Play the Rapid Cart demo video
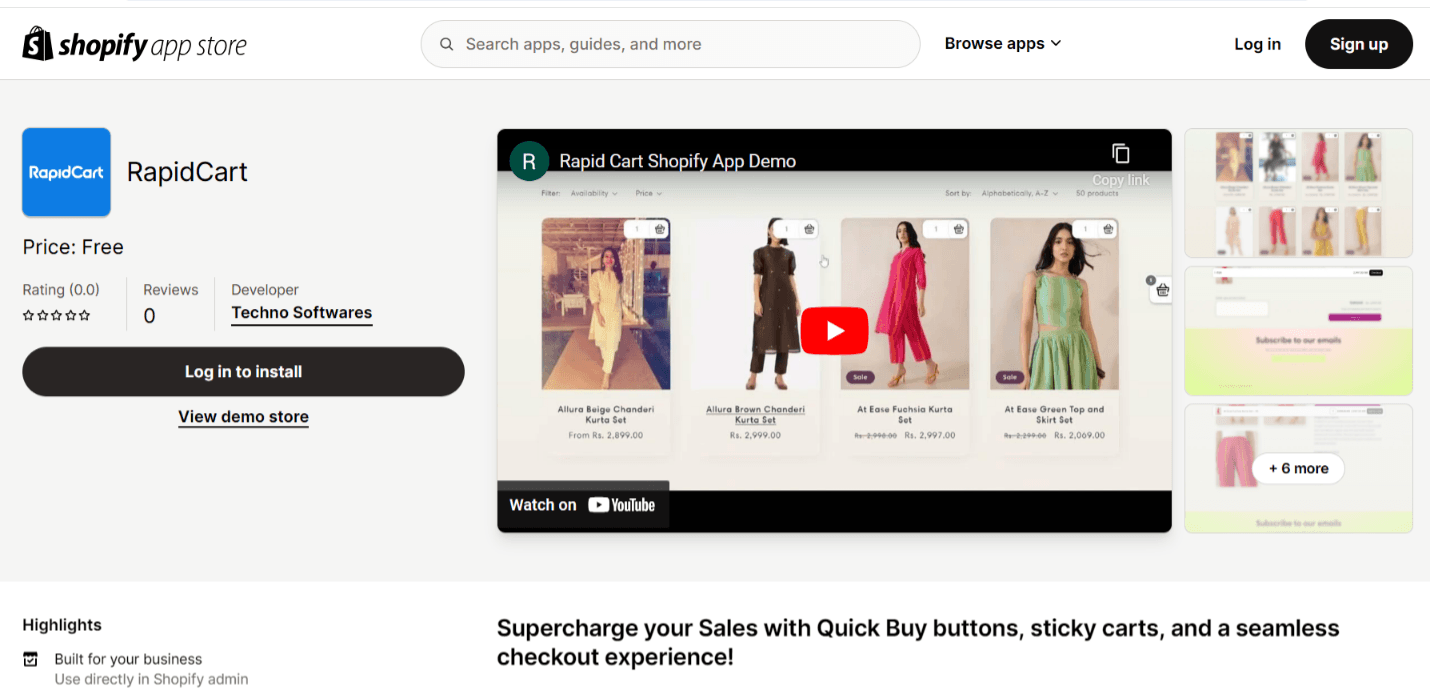This screenshot has width=1430, height=693. coord(834,331)
